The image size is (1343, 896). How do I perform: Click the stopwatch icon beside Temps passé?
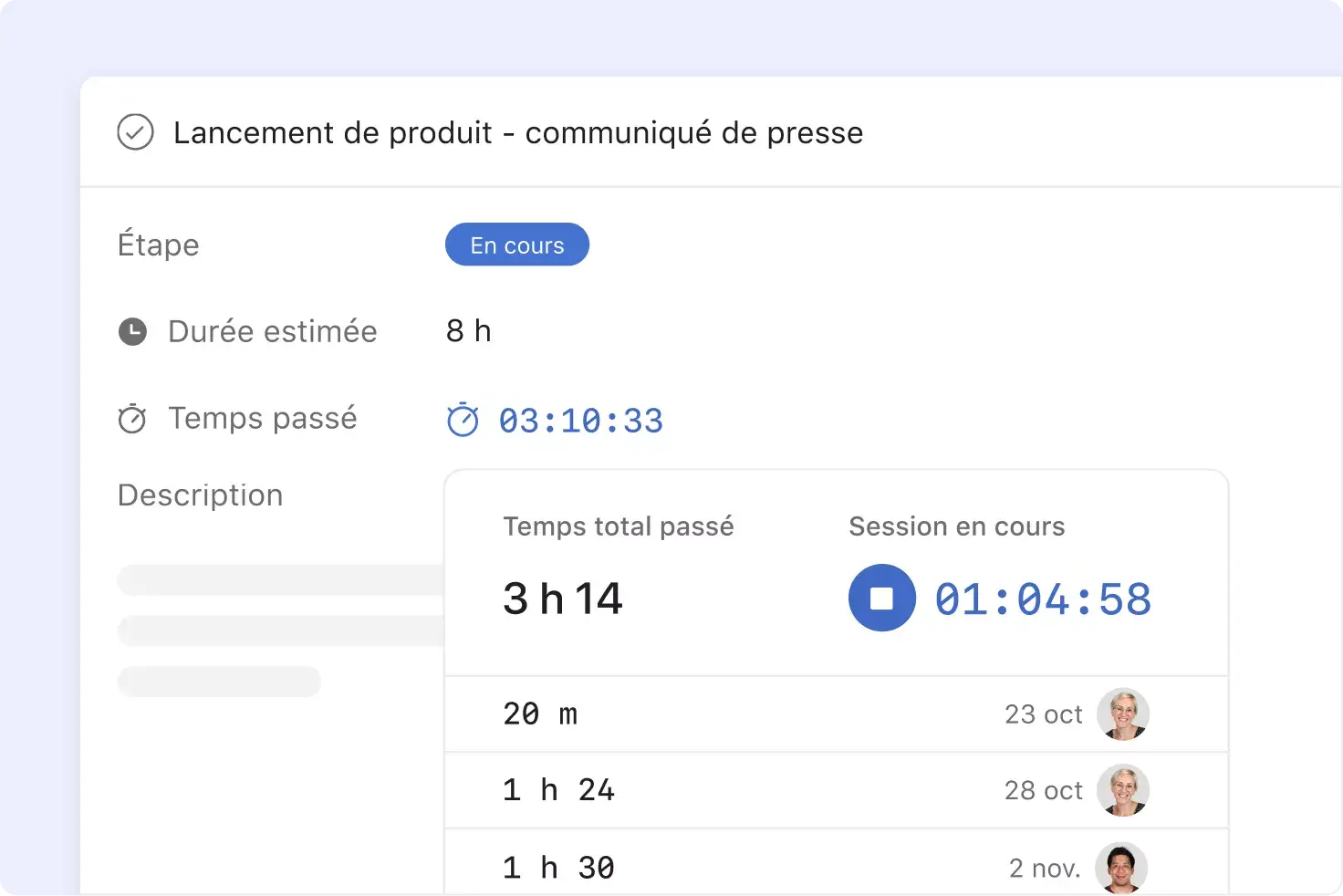click(x=132, y=419)
